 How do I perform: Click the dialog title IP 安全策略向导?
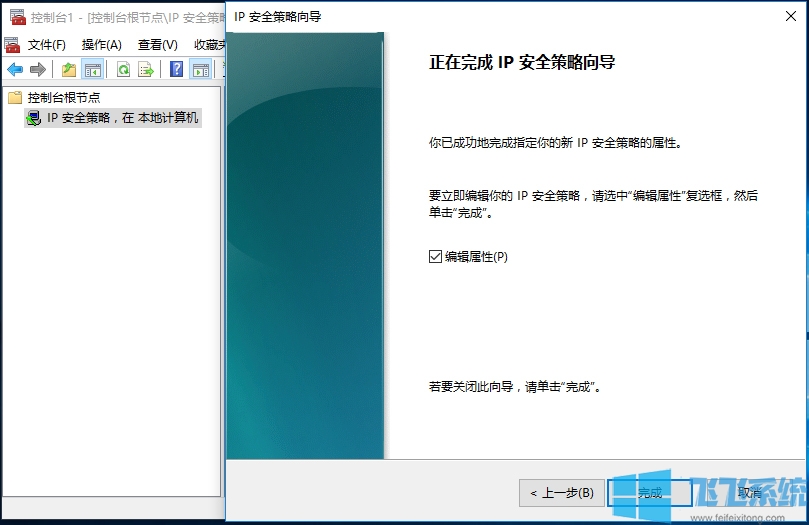pyautogui.click(x=278, y=17)
